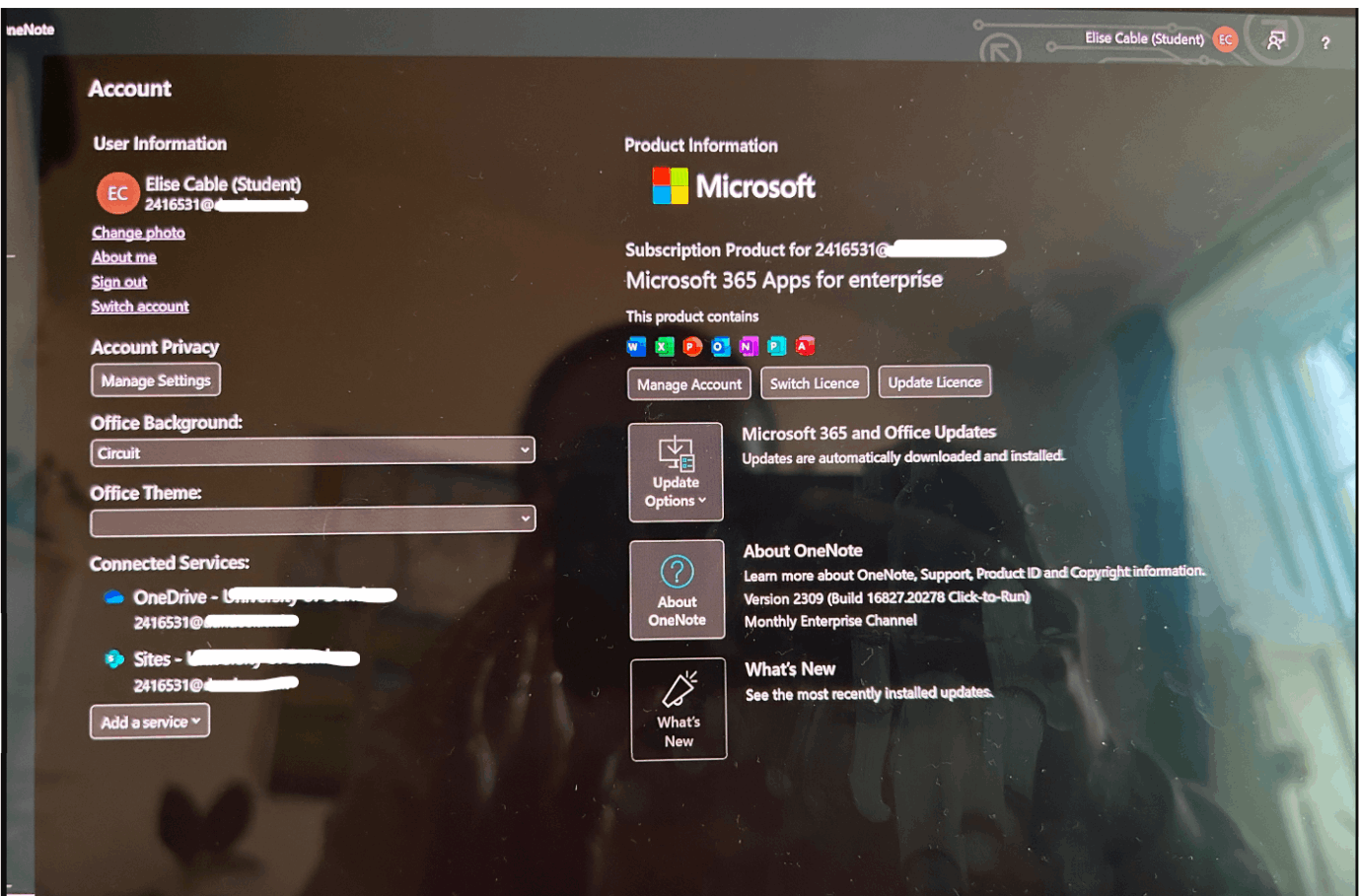
Task: Click the Sign out link
Action: (x=119, y=282)
